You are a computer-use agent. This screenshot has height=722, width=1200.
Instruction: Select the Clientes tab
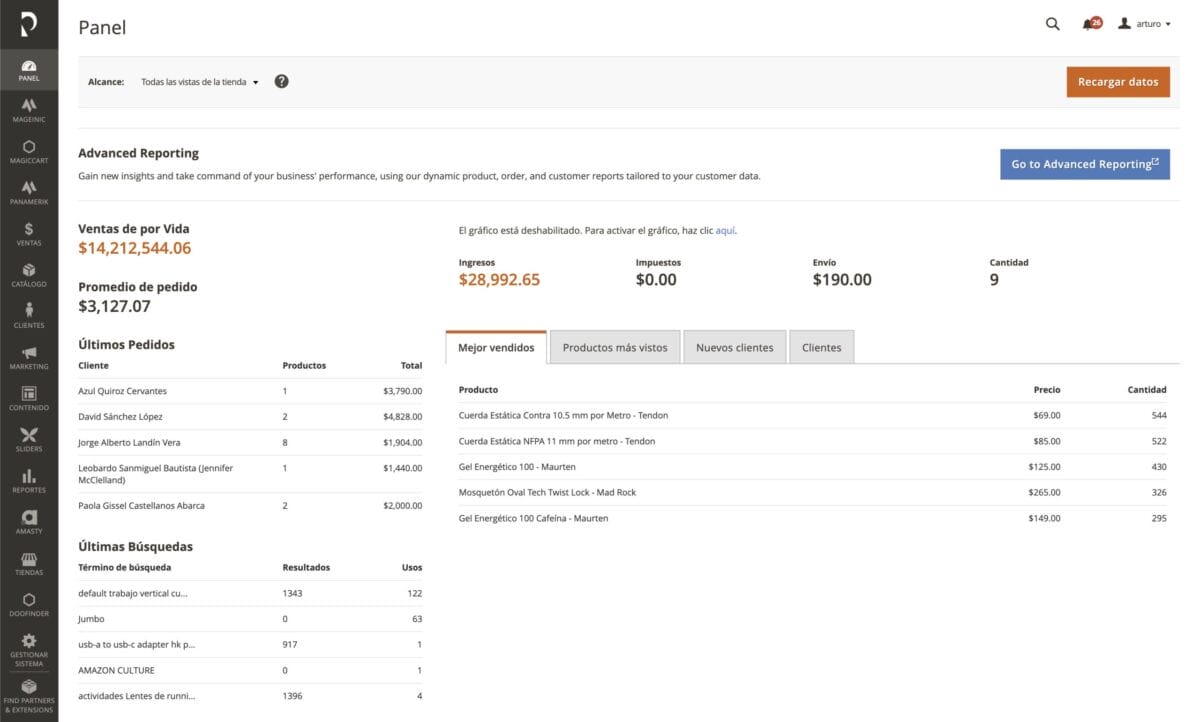[x=821, y=346]
